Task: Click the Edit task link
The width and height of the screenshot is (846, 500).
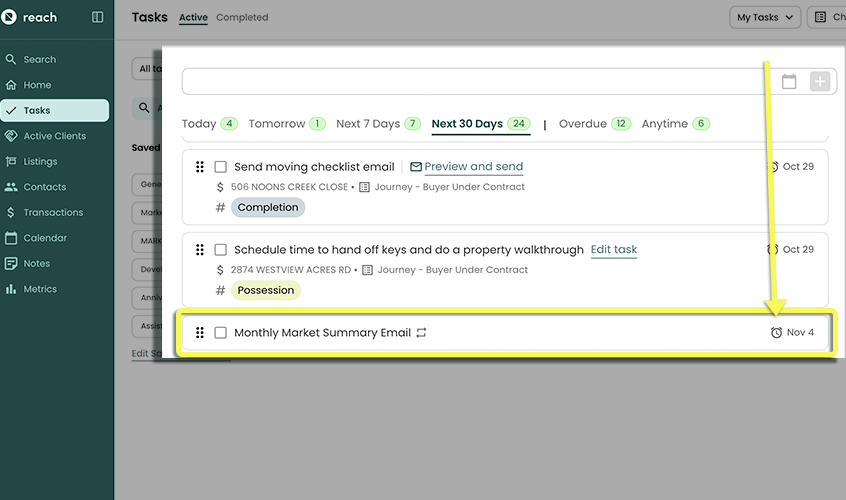Action: point(613,250)
